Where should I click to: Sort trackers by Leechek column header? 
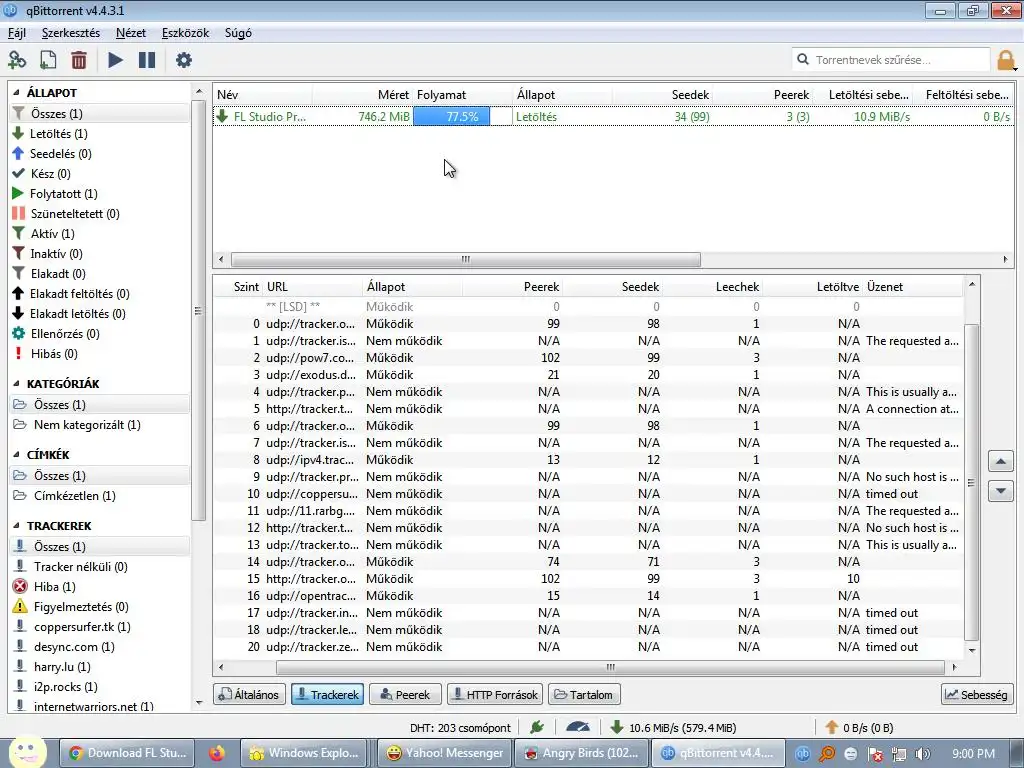click(712, 287)
